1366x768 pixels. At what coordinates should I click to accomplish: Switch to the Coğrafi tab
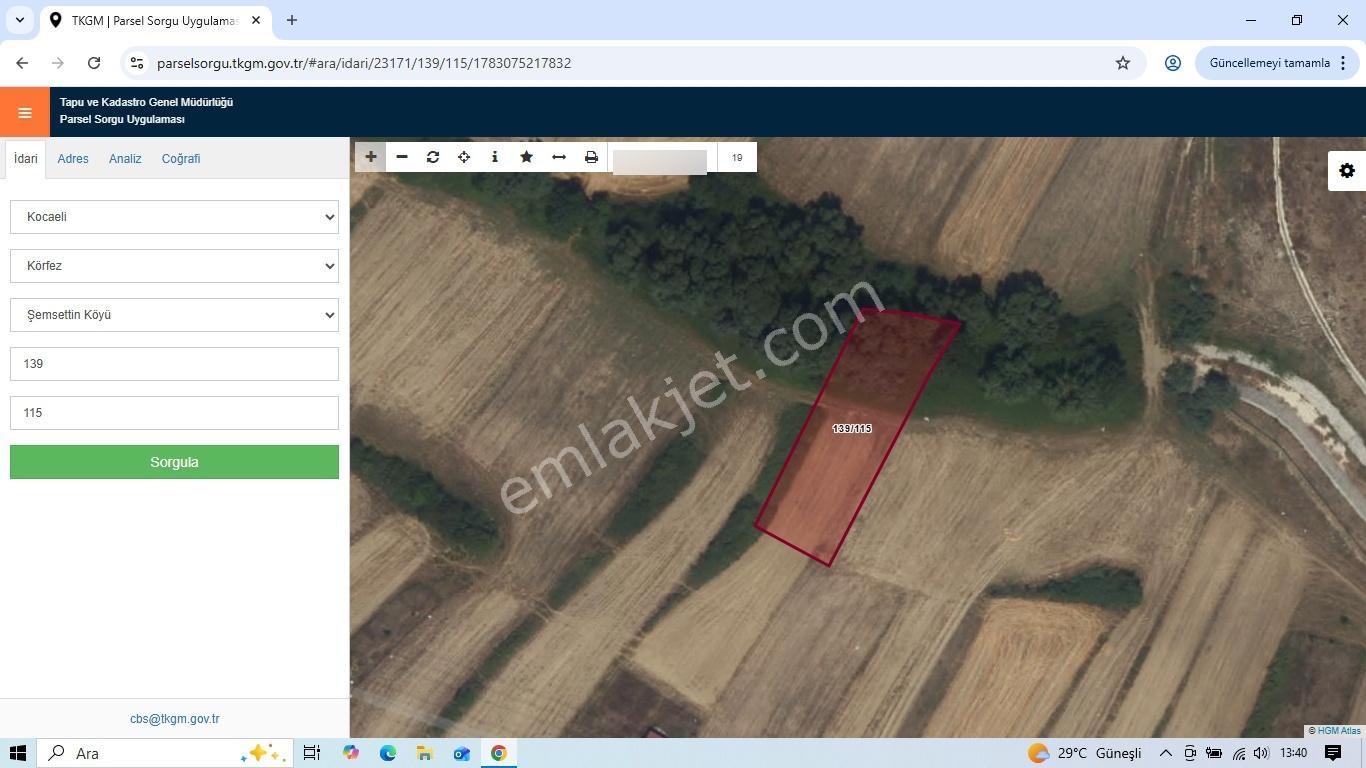181,159
